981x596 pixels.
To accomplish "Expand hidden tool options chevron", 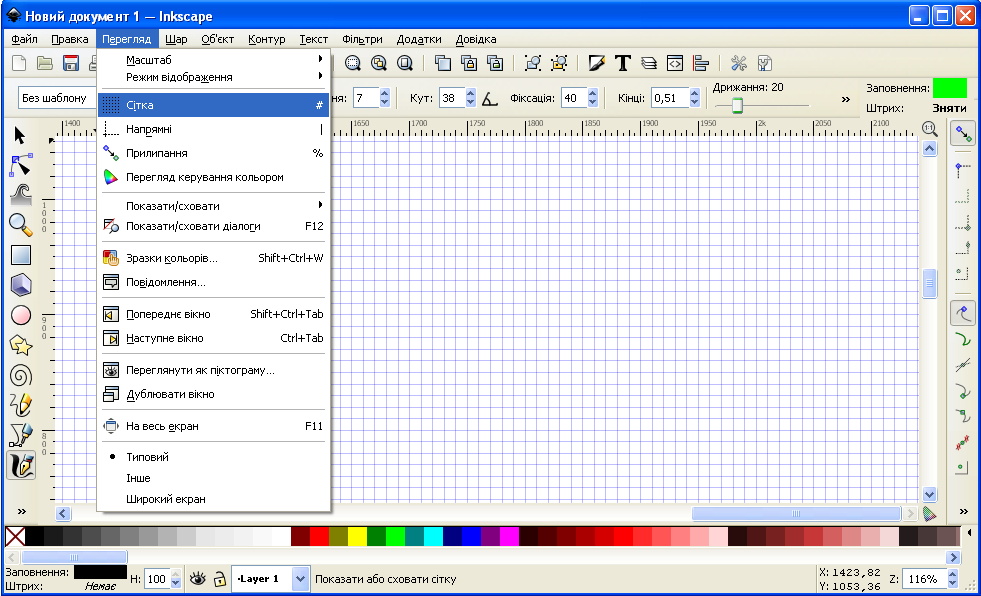I will 846,99.
